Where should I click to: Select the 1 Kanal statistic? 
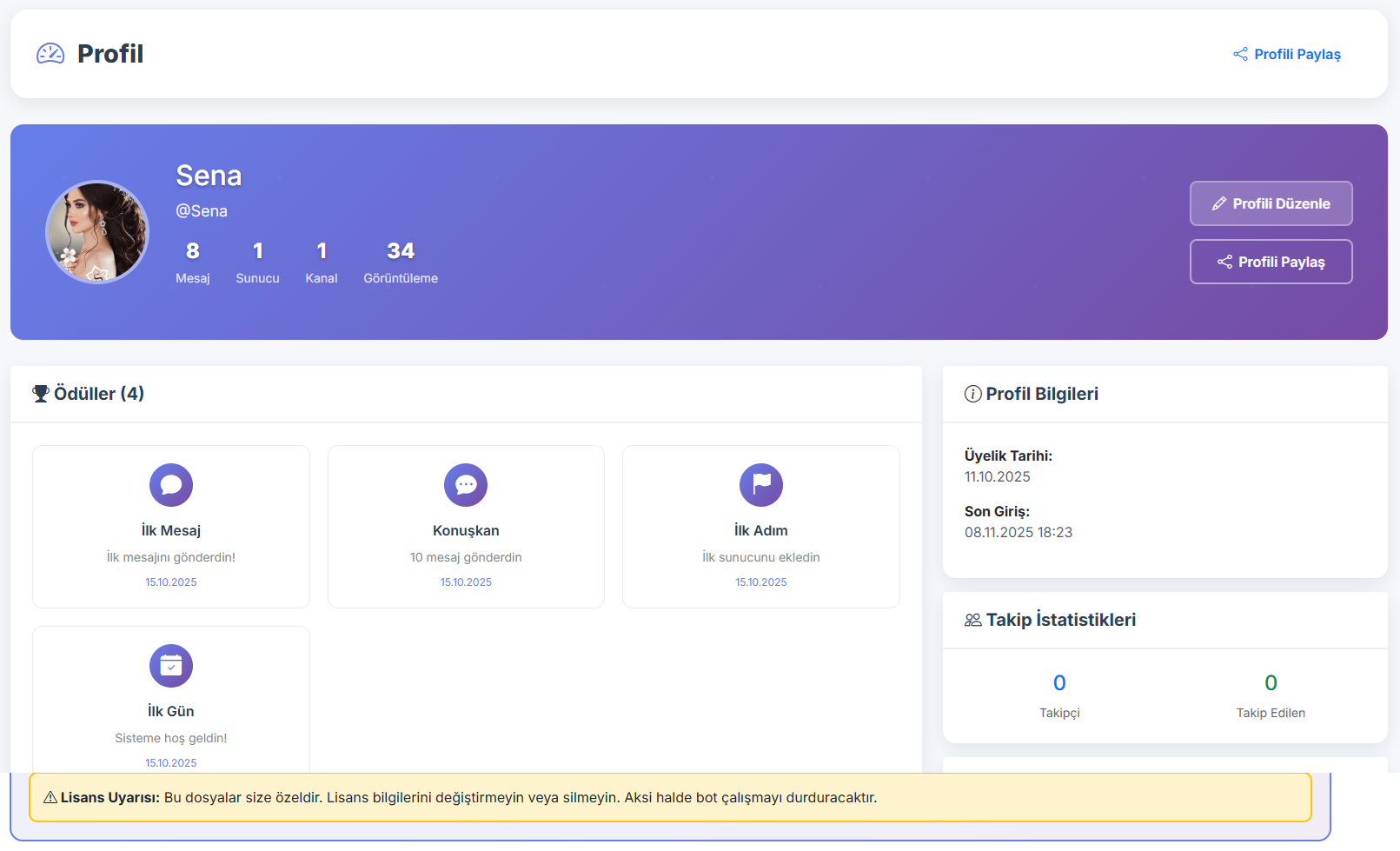click(322, 263)
